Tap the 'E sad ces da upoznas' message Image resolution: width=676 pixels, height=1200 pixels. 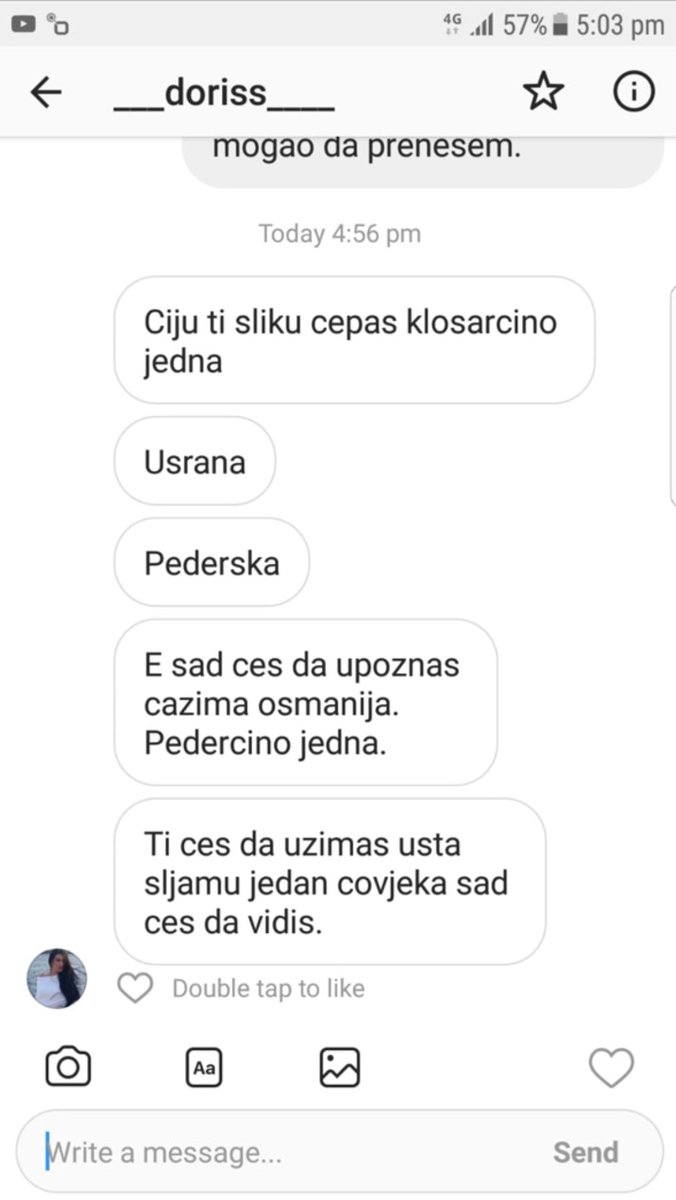306,703
